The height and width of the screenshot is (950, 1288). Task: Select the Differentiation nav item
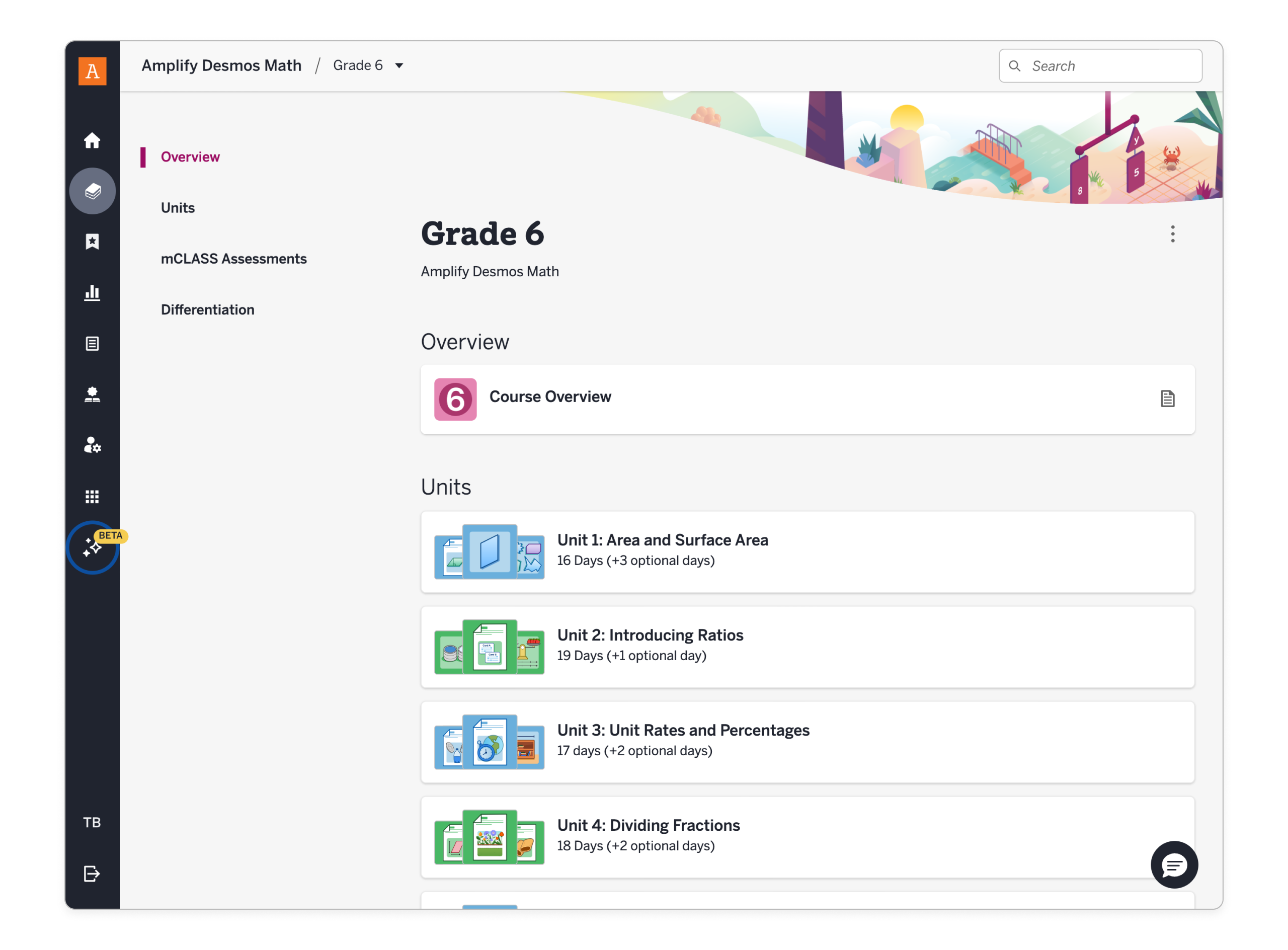point(208,310)
